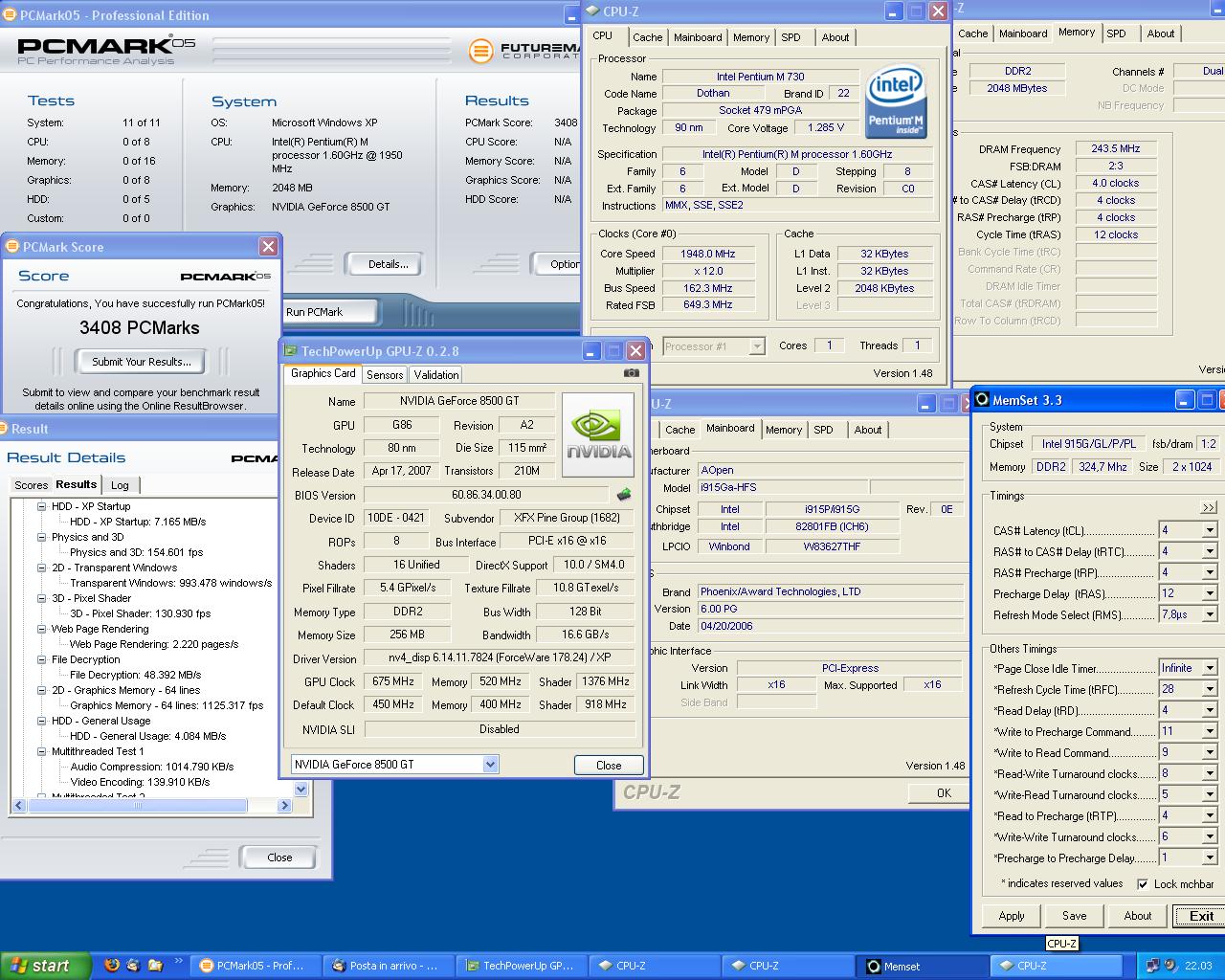Click Save button in MemSet
Image resolution: width=1225 pixels, height=980 pixels.
click(x=1075, y=916)
